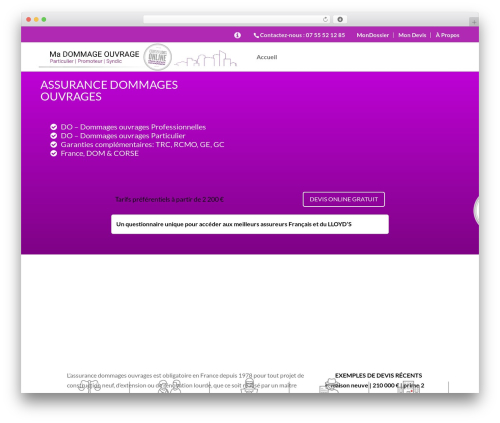Select the Accueil menu item
This screenshot has height=423, width=500.
tap(267, 57)
